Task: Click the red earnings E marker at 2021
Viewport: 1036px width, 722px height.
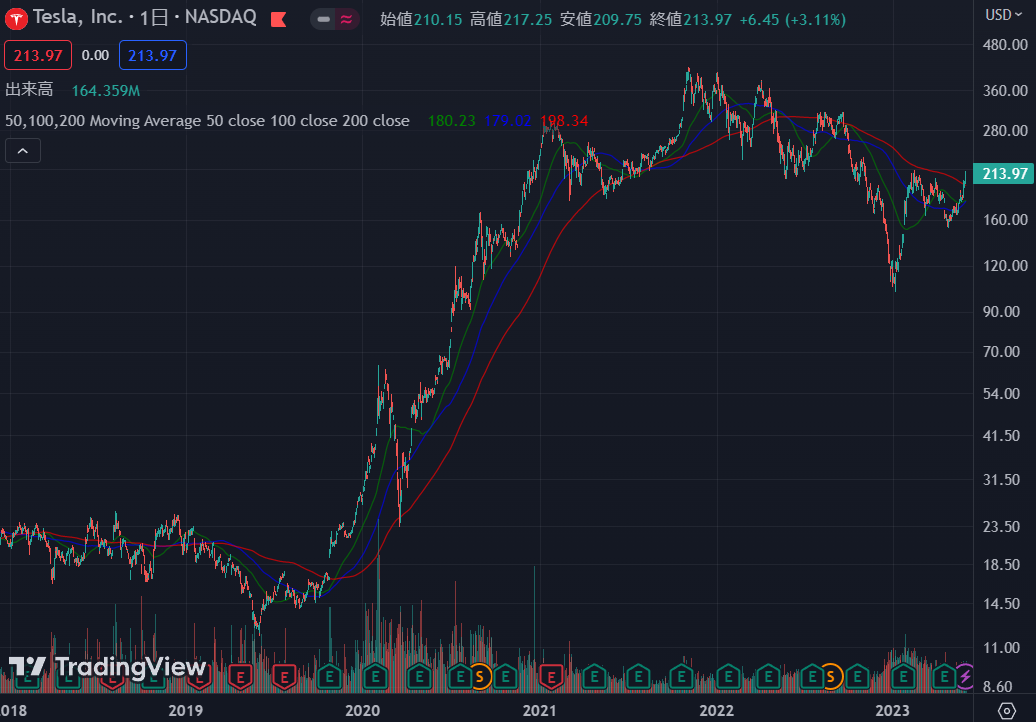Action: [550, 676]
